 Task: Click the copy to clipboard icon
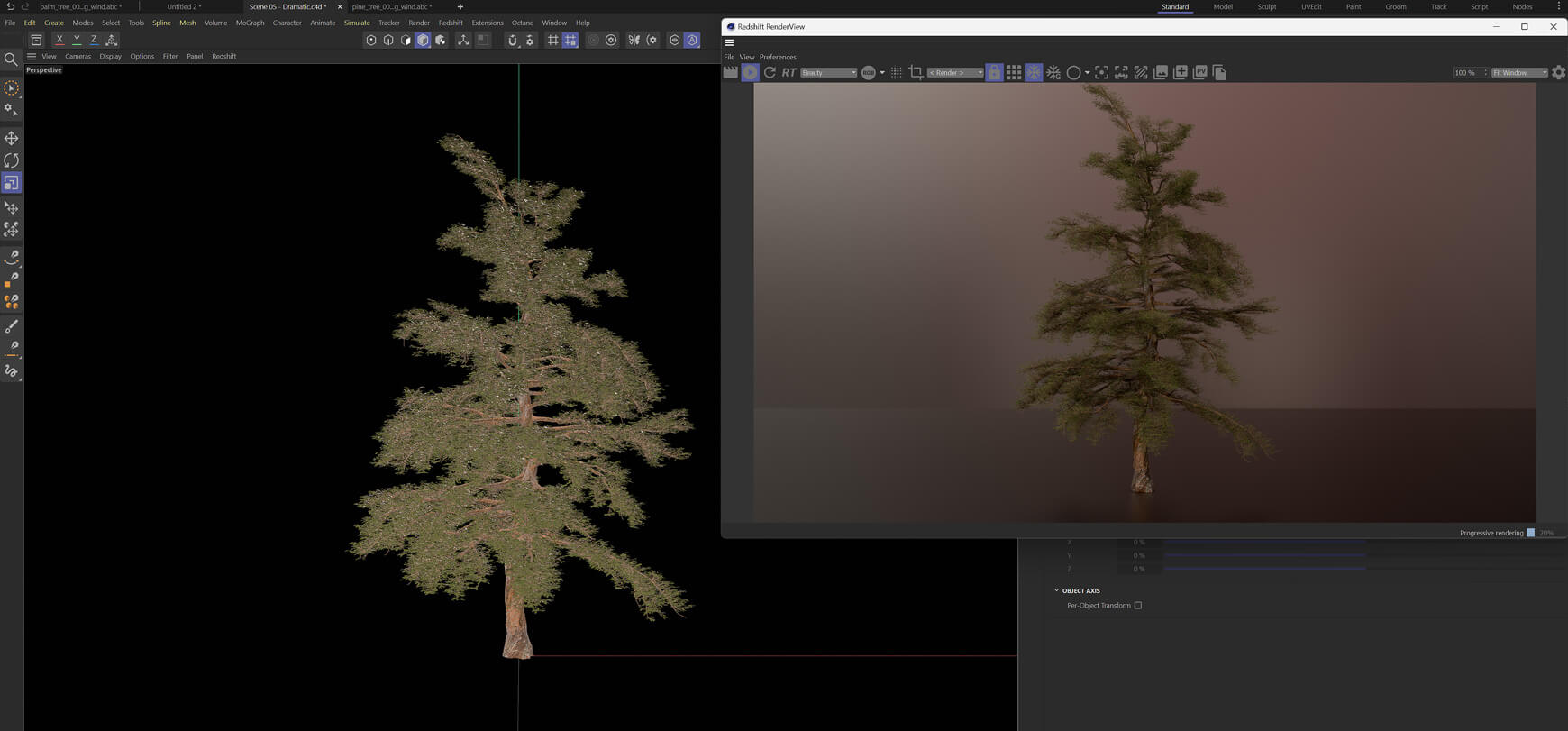click(x=1219, y=72)
